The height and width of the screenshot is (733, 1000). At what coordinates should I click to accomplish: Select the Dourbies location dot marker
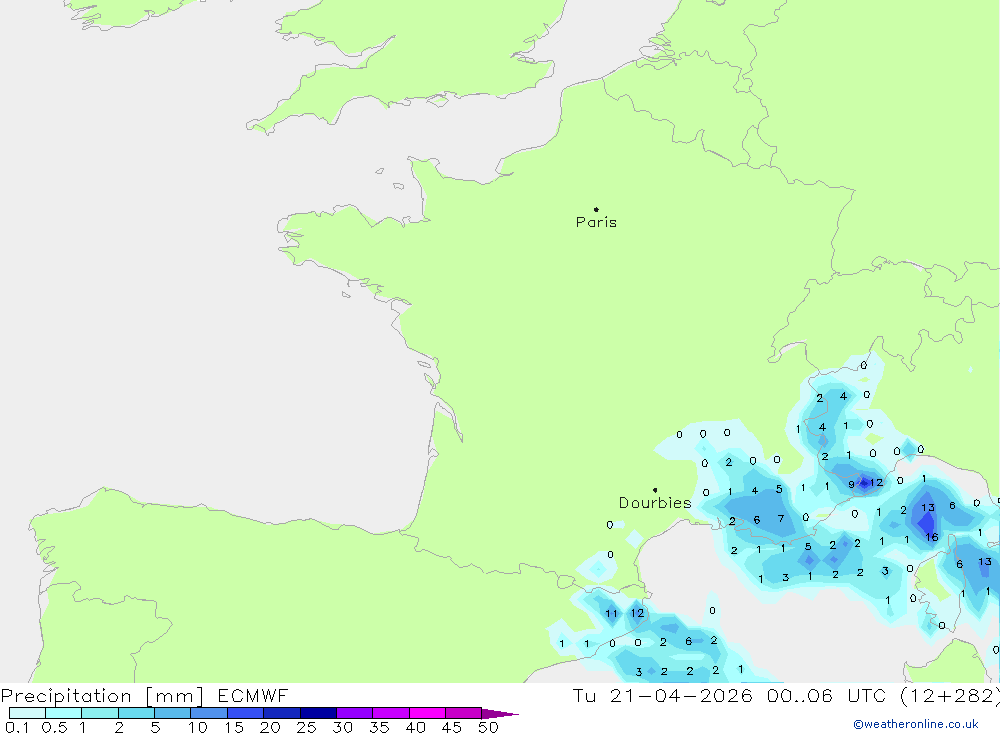(x=655, y=490)
